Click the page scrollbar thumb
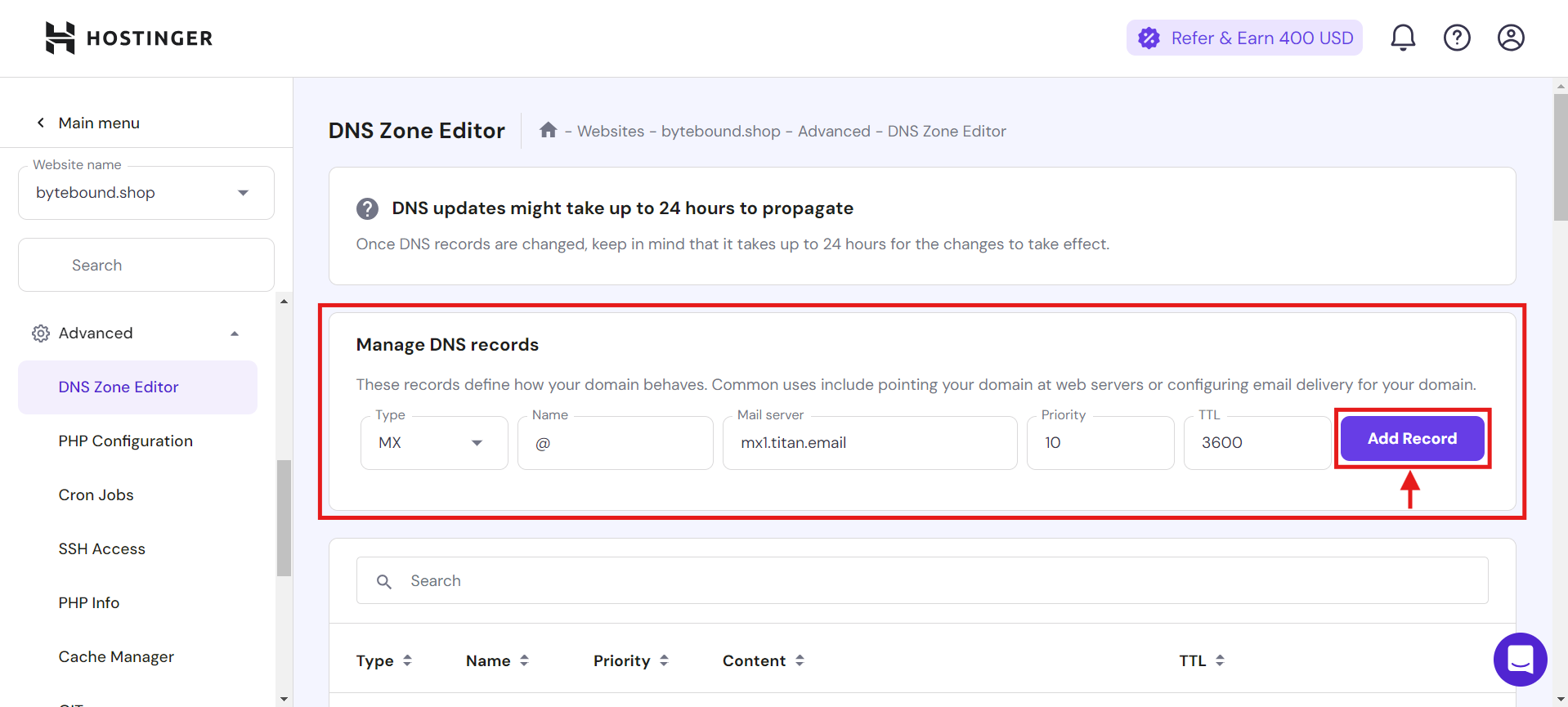1568x707 pixels. pos(1561,157)
